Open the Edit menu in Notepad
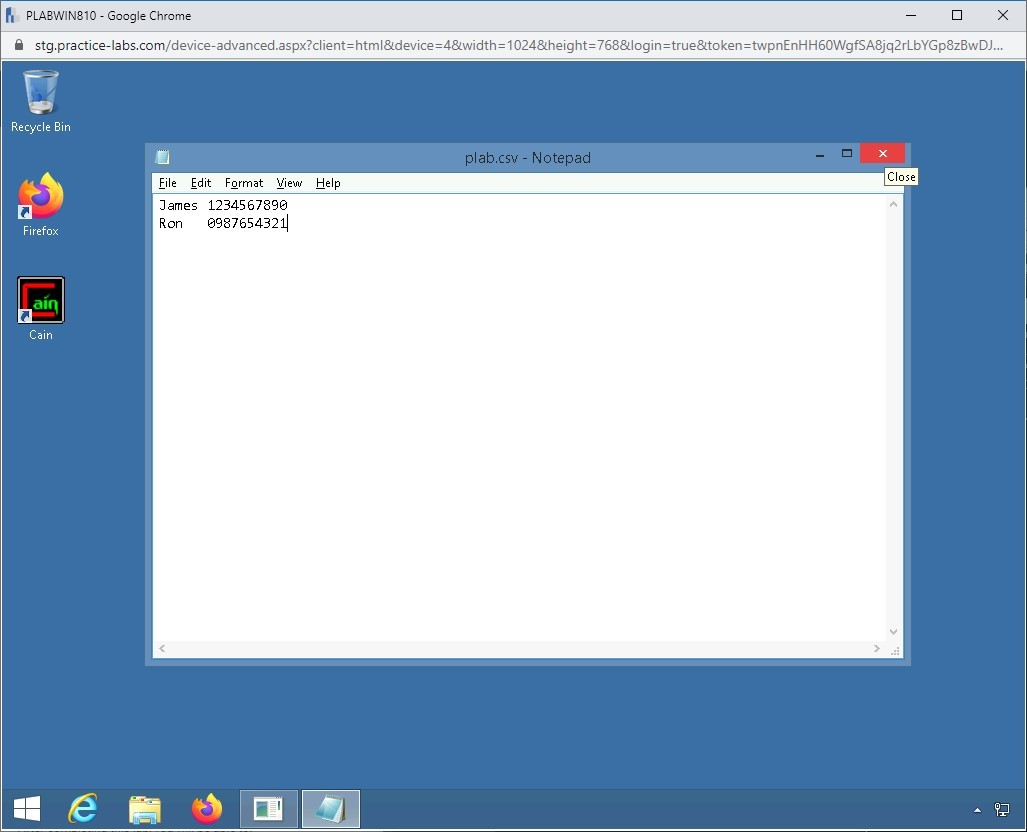This screenshot has height=832, width=1027. 201,183
